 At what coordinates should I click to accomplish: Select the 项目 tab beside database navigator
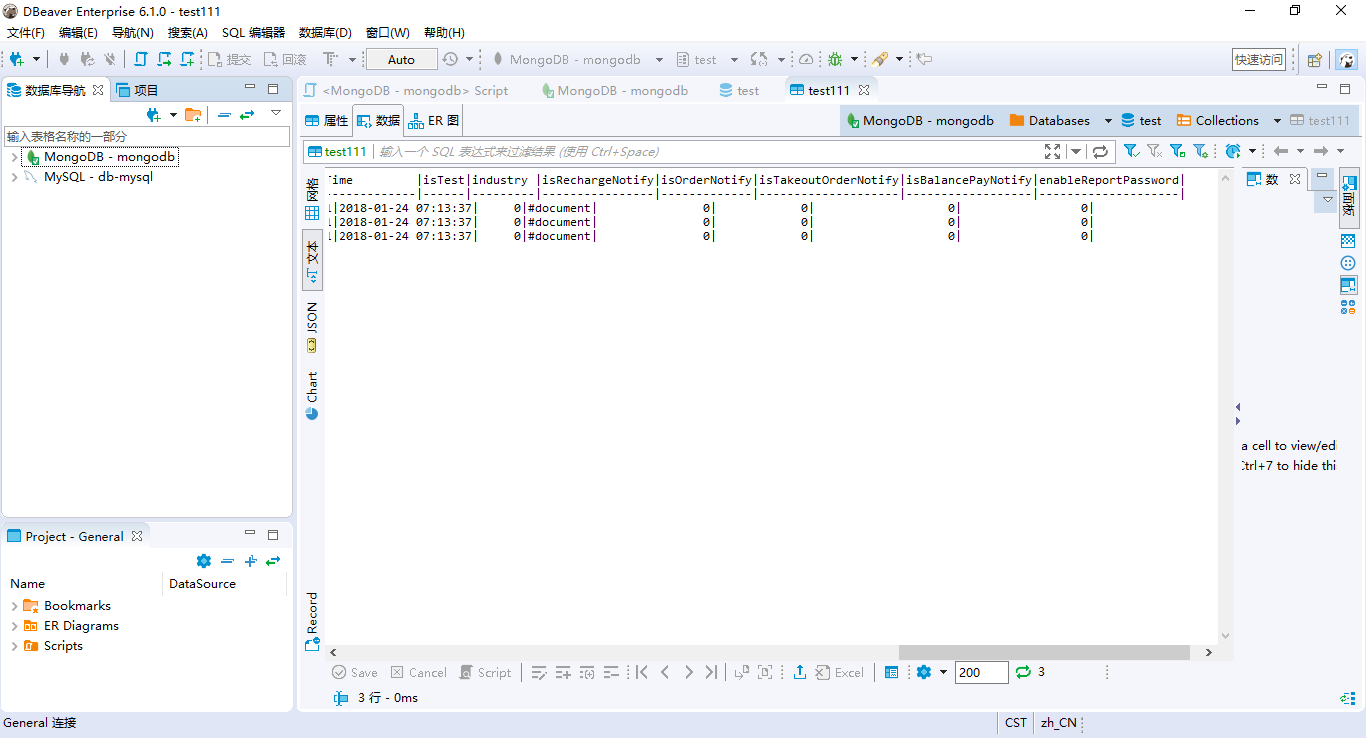(x=137, y=90)
